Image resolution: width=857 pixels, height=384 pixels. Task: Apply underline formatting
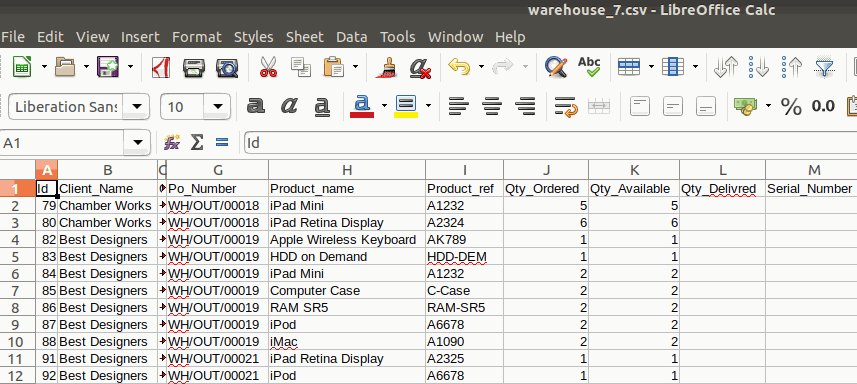click(322, 107)
